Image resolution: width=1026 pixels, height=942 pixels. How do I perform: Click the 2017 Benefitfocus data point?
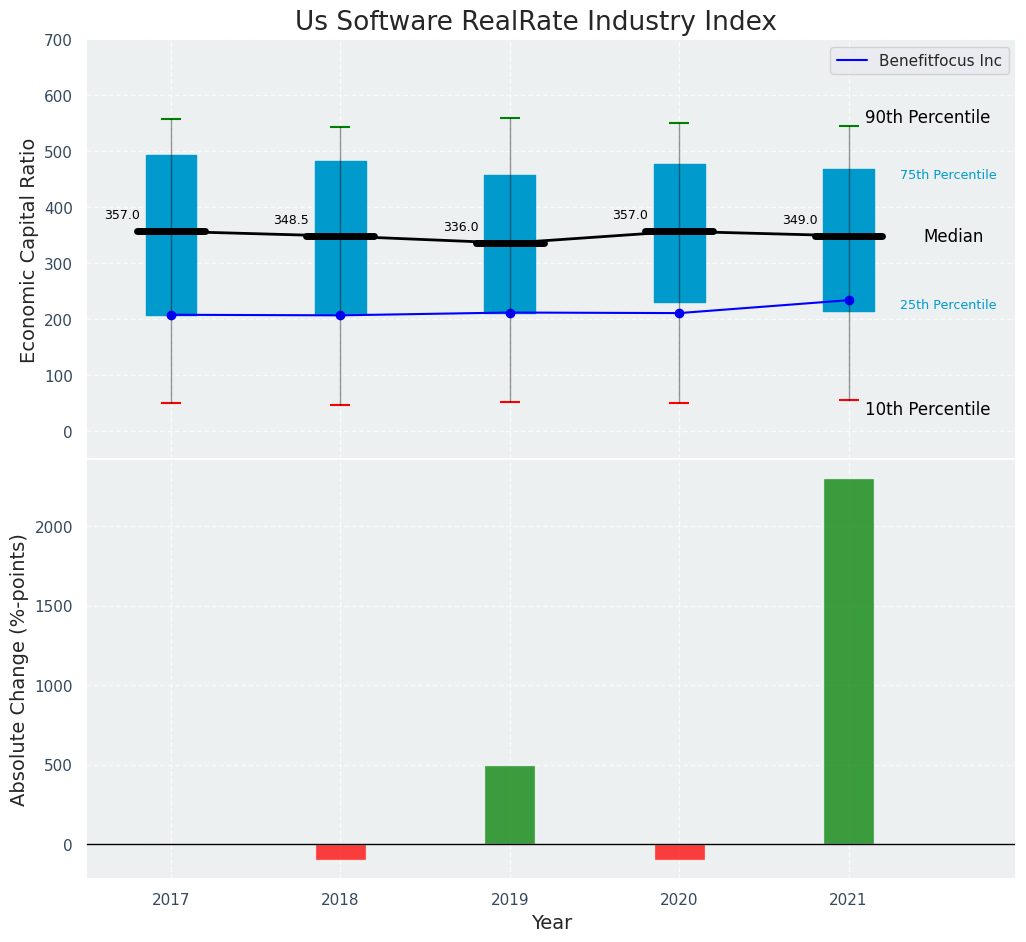click(x=171, y=315)
